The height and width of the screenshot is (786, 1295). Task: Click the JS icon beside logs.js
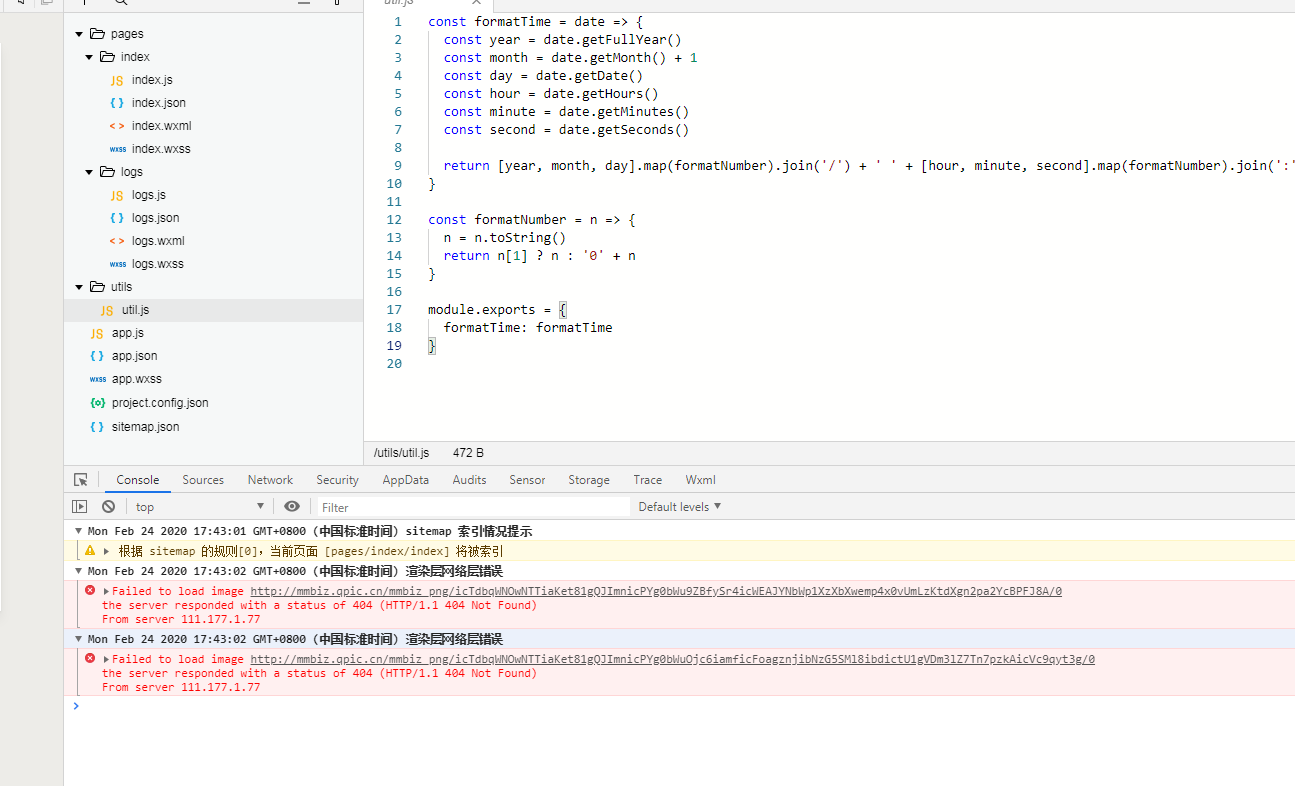click(117, 195)
